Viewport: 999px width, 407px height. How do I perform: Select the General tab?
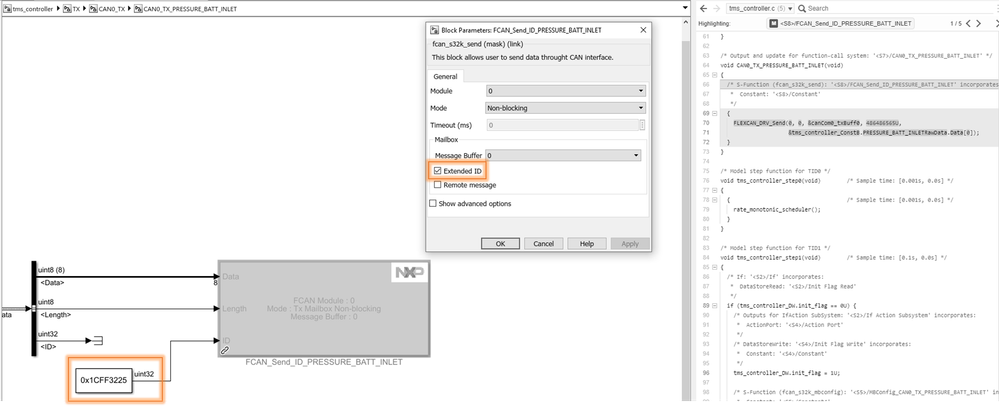(445, 76)
